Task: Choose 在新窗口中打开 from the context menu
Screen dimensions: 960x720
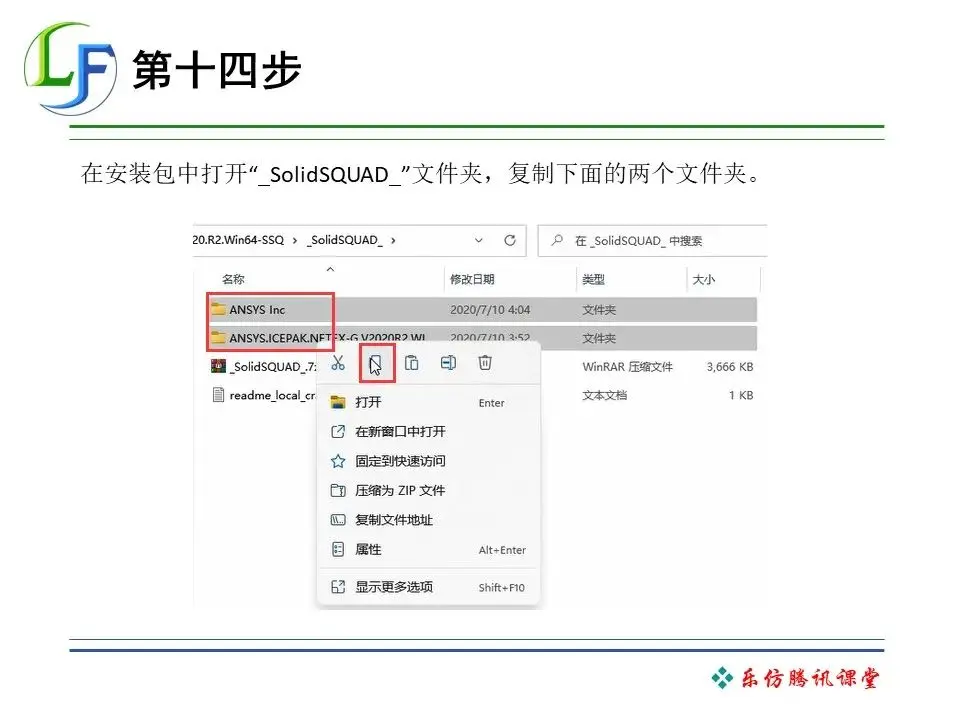Action: (429, 432)
